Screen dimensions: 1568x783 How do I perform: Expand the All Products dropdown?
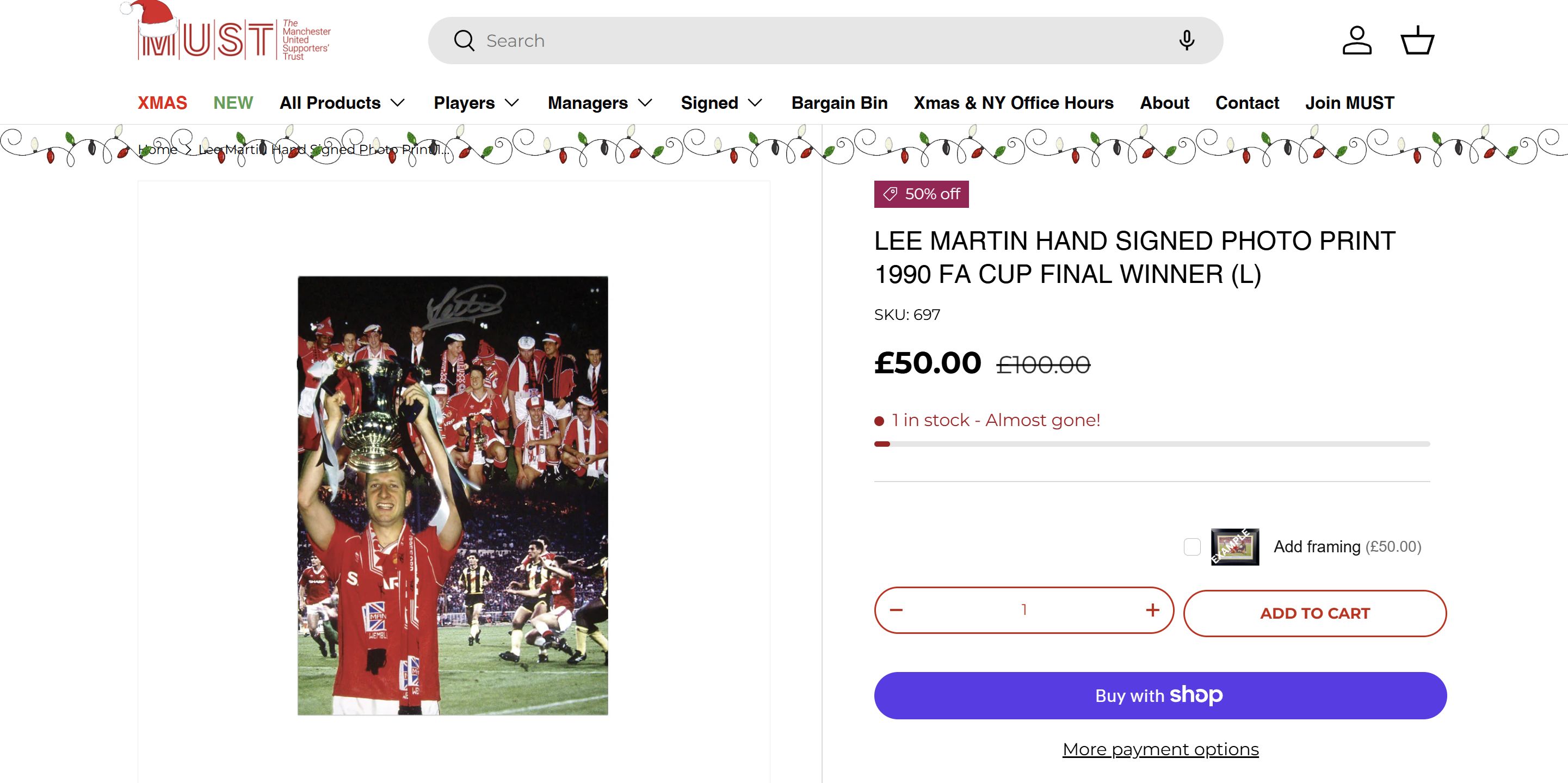[342, 103]
